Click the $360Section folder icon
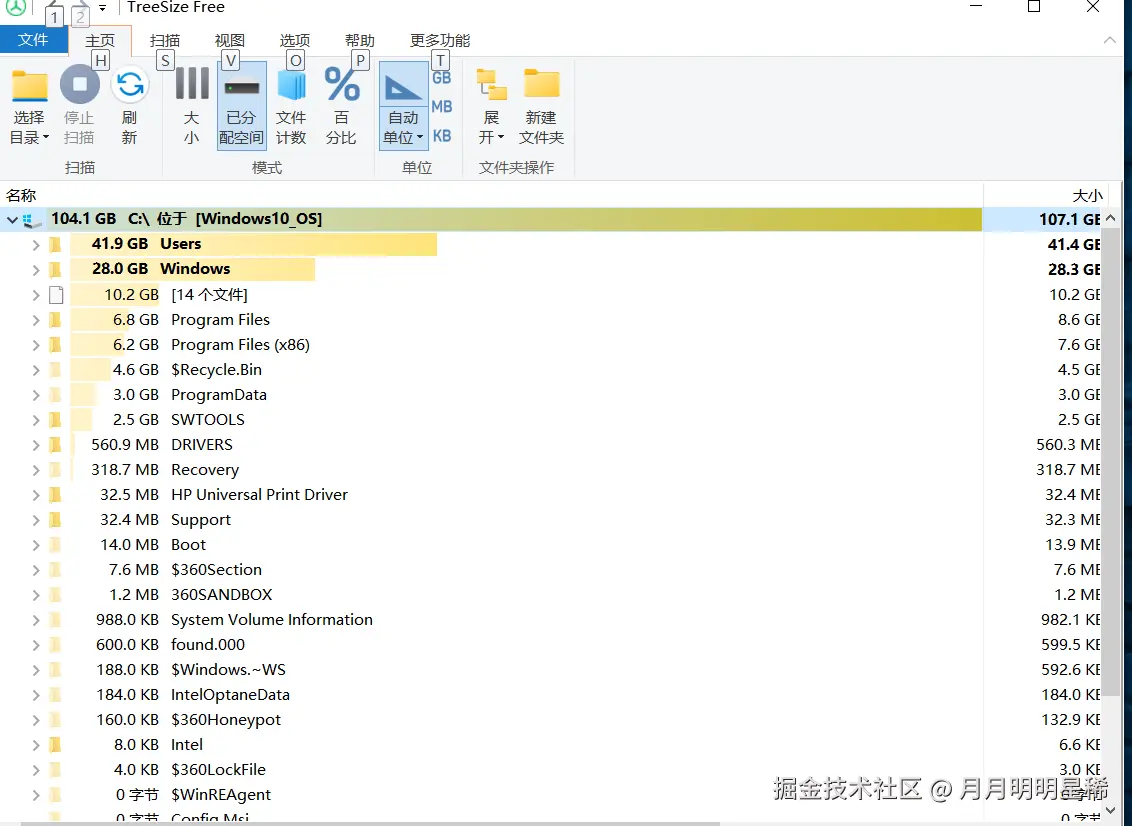The height and width of the screenshot is (826, 1132). pos(56,570)
